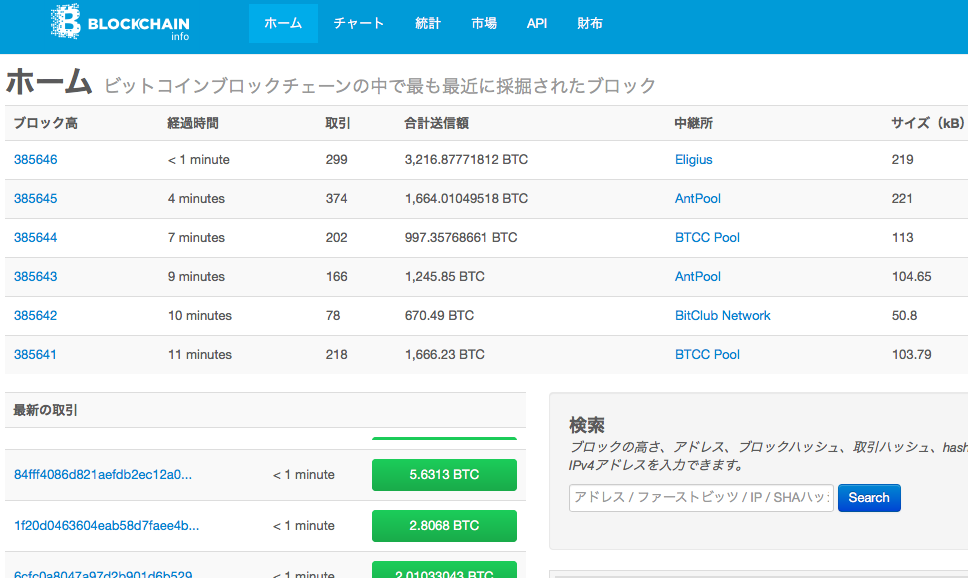
Task: Open the 市場 nav tab
Action: 484,23
